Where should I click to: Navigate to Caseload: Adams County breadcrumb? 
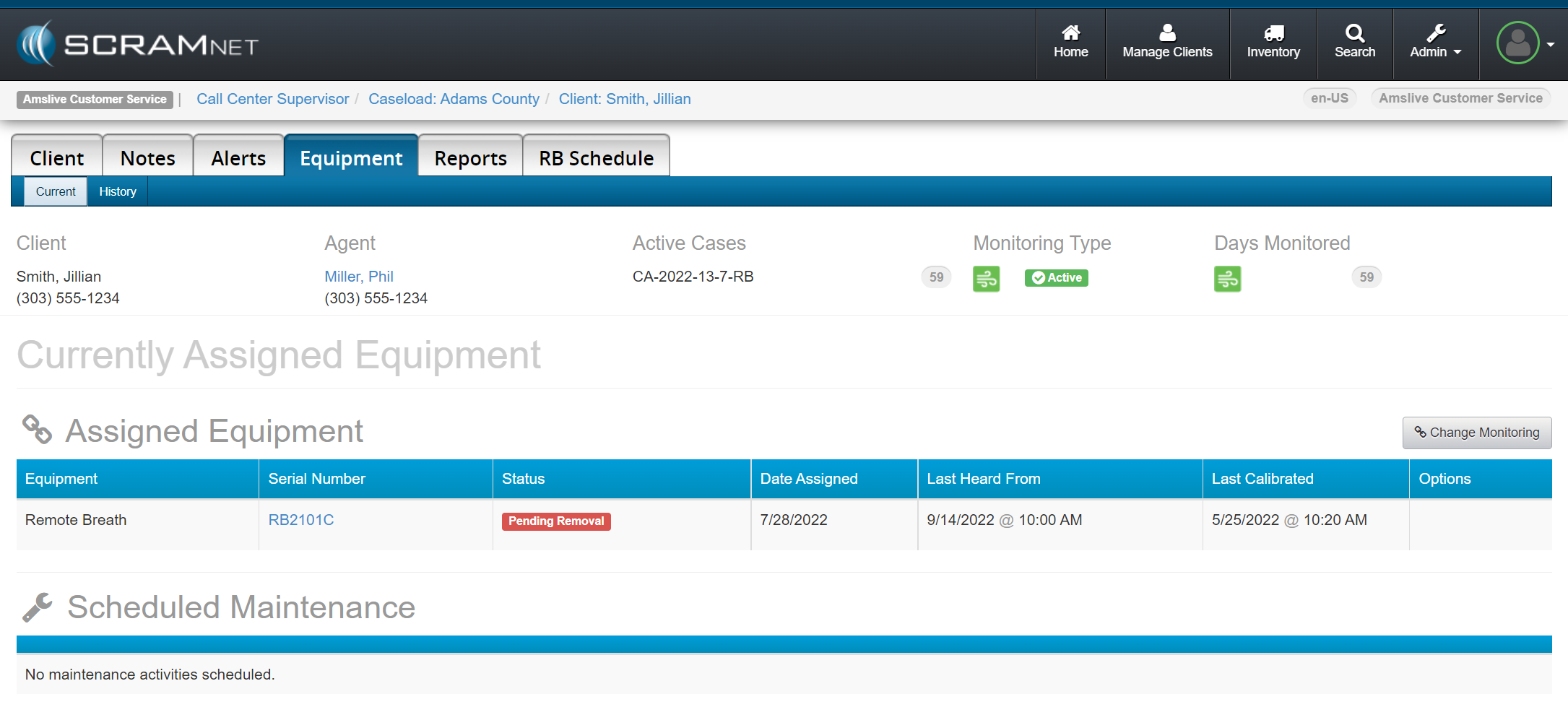pyautogui.click(x=454, y=99)
